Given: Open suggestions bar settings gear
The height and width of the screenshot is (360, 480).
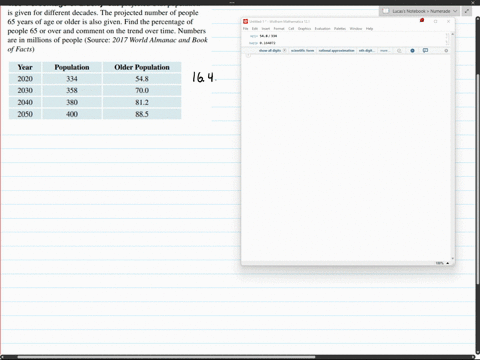Looking at the screenshot, I should pos(446,51).
